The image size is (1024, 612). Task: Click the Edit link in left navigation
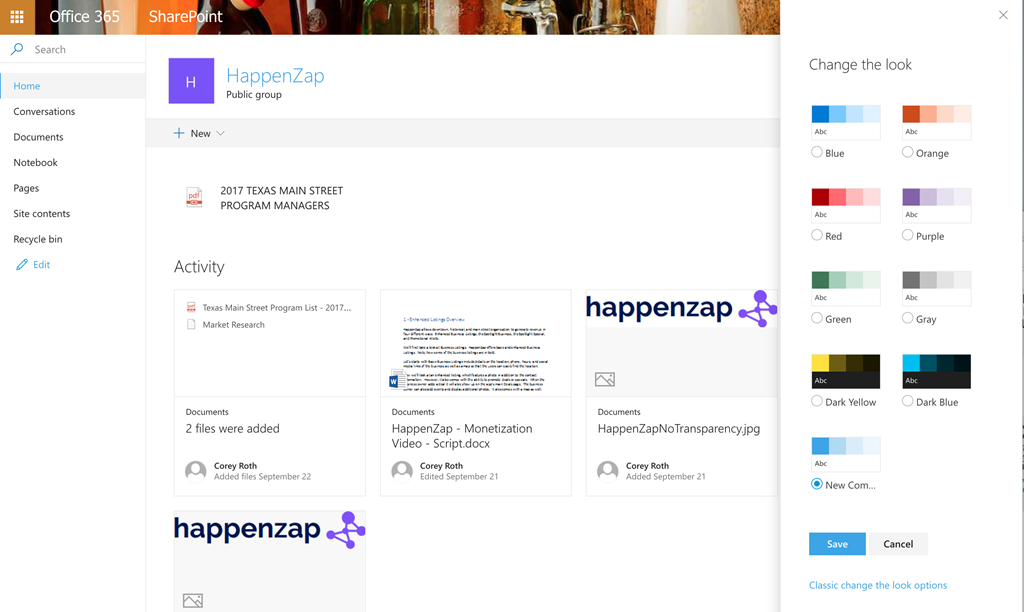click(x=41, y=265)
